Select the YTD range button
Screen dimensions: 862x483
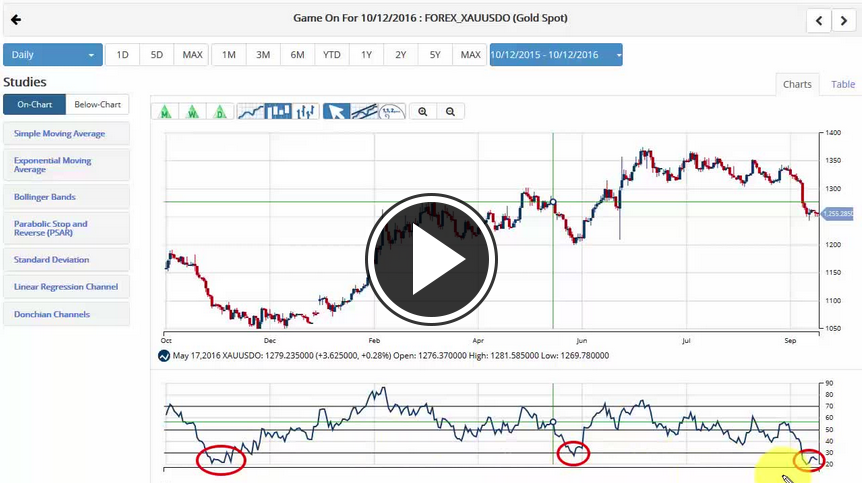pyautogui.click(x=331, y=55)
